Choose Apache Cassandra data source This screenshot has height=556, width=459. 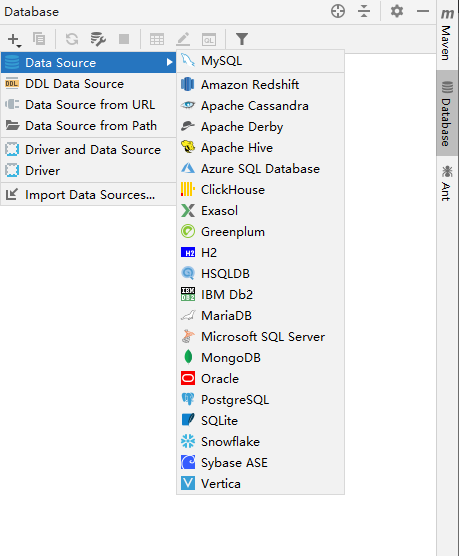pyautogui.click(x=260, y=106)
